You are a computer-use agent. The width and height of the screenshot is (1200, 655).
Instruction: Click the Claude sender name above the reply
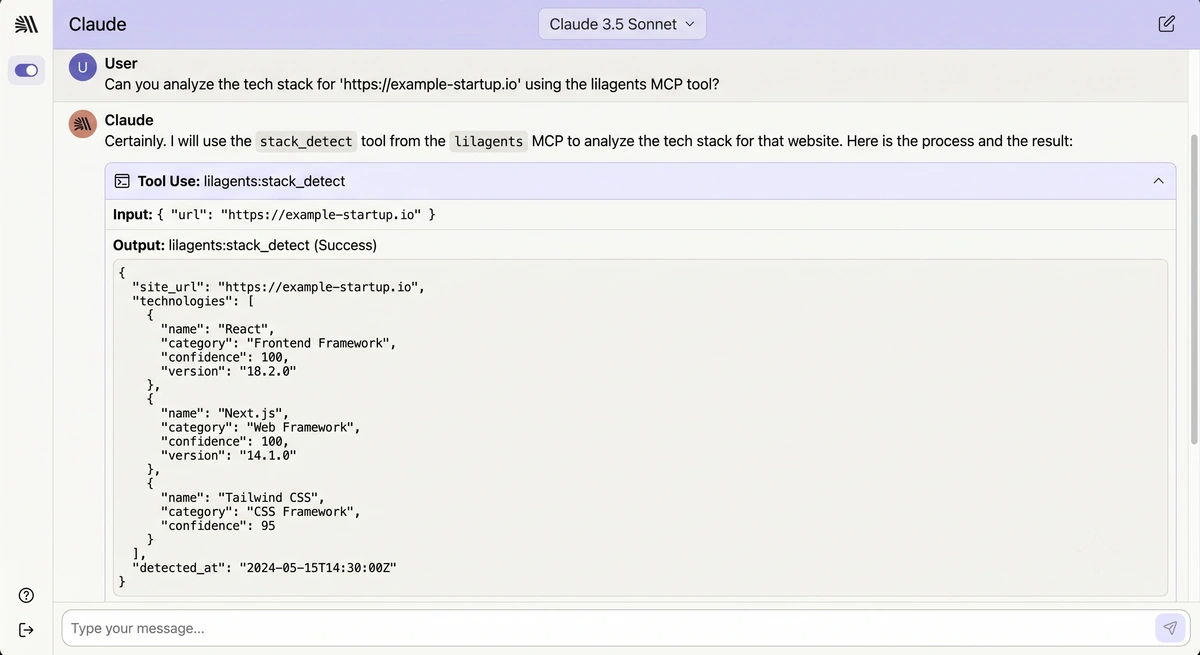tap(129, 120)
